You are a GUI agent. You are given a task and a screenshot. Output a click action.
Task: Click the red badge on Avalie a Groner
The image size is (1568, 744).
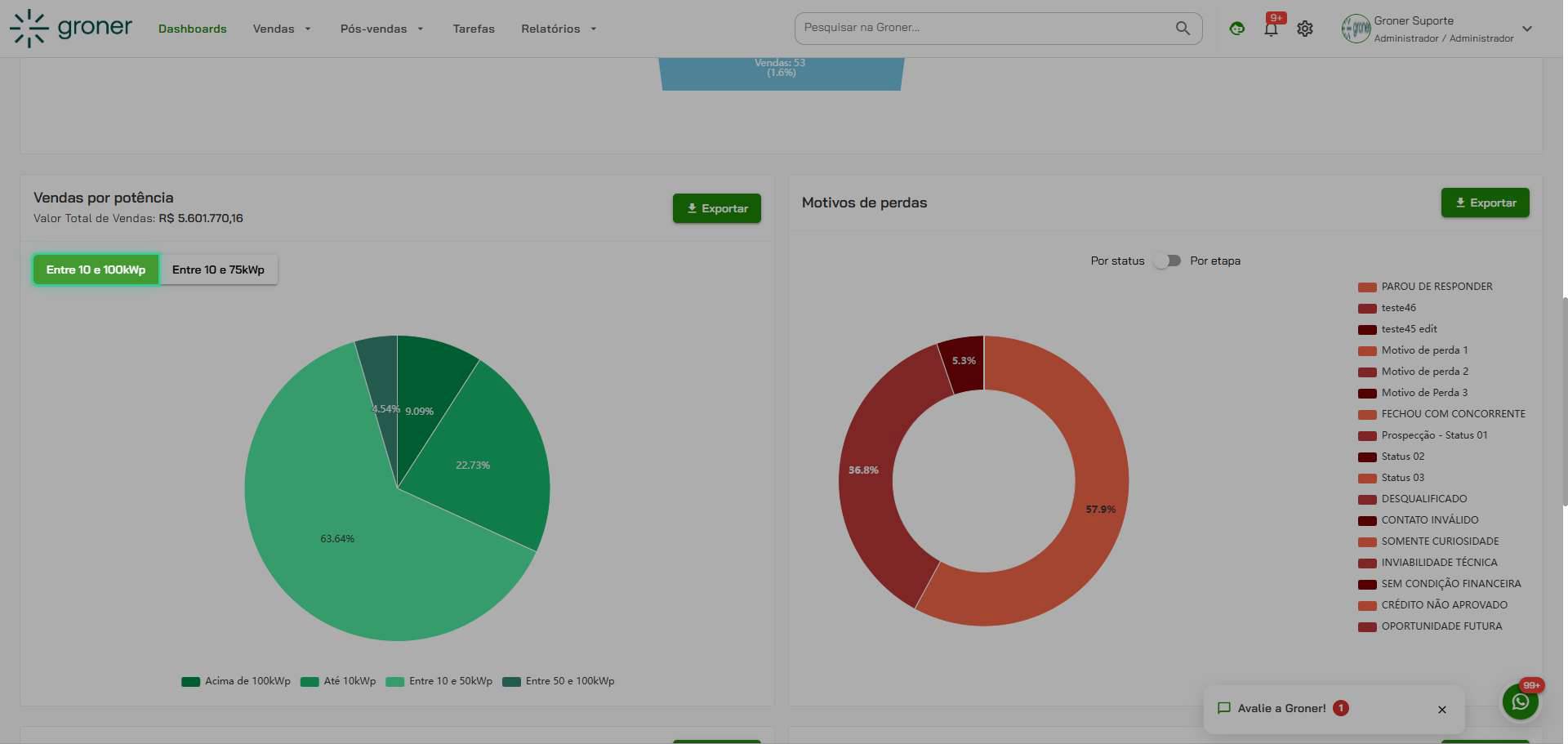(x=1340, y=708)
